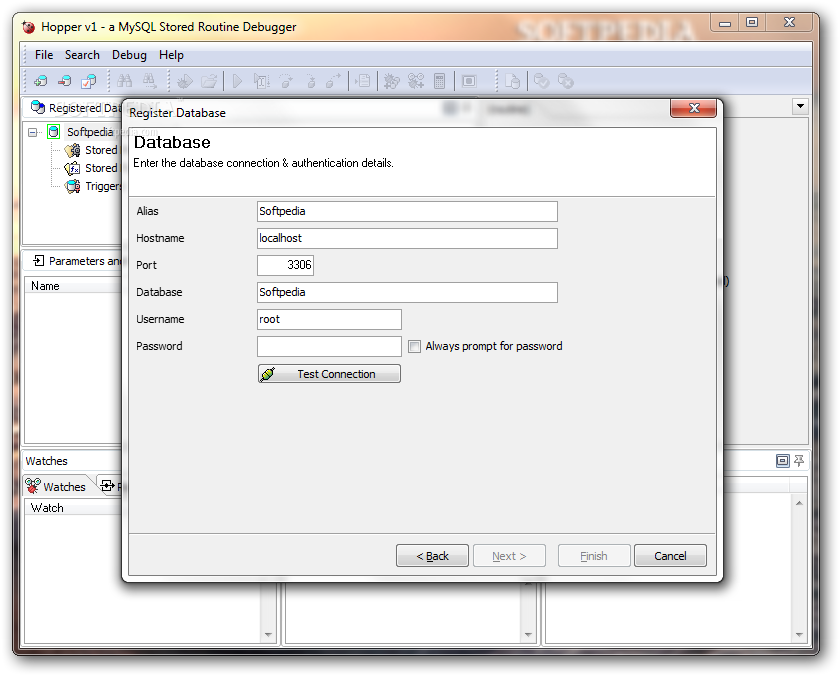The width and height of the screenshot is (840, 676).
Task: Click the Watch column header
Action: click(x=74, y=508)
